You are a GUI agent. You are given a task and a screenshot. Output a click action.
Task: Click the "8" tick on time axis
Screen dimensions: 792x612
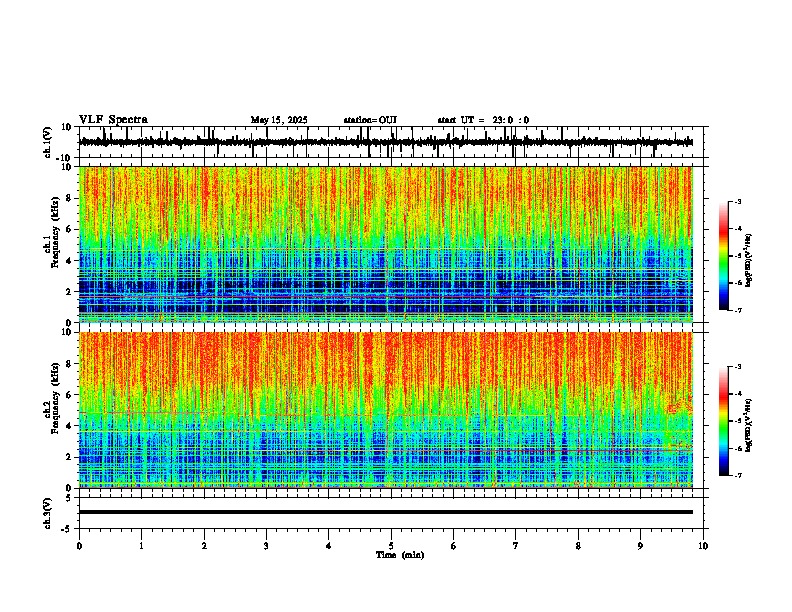578,546
